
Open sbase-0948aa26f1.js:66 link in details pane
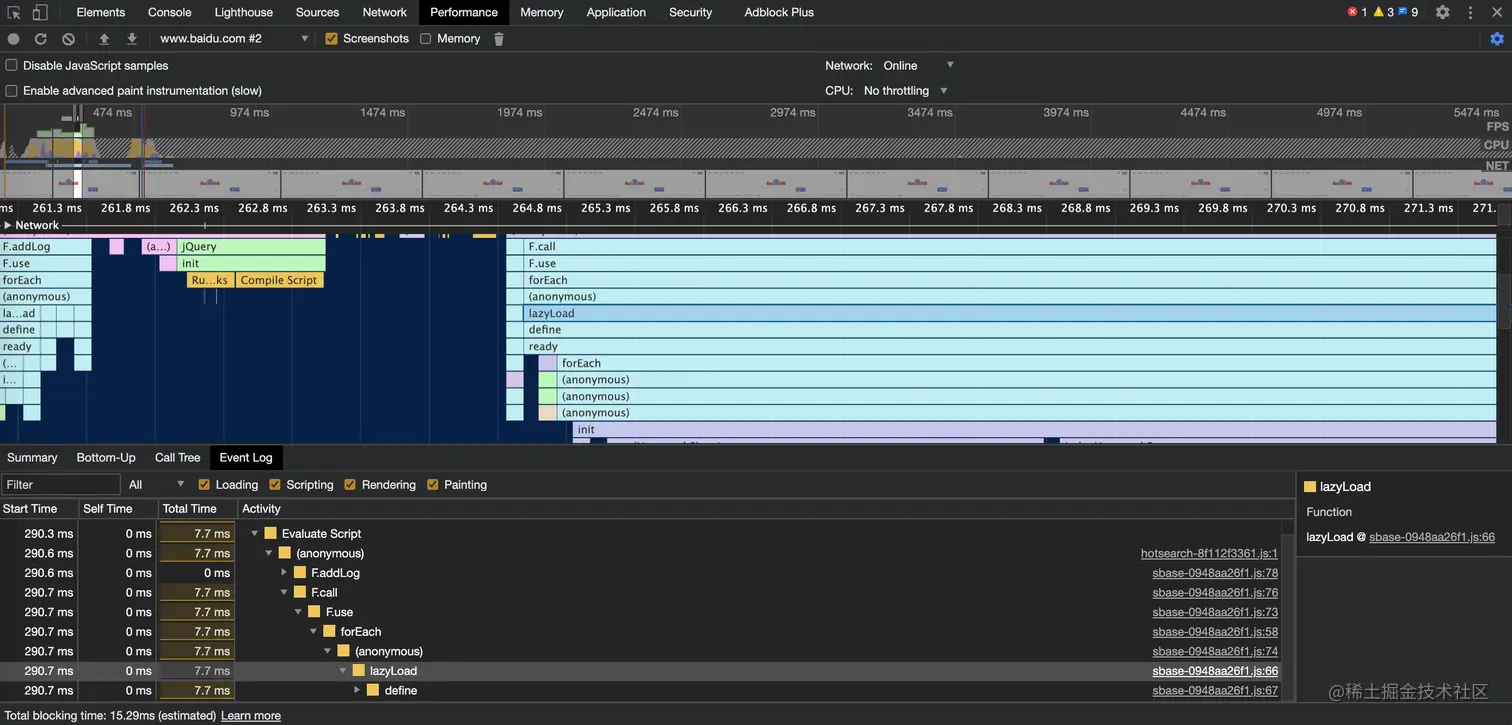[1432, 537]
